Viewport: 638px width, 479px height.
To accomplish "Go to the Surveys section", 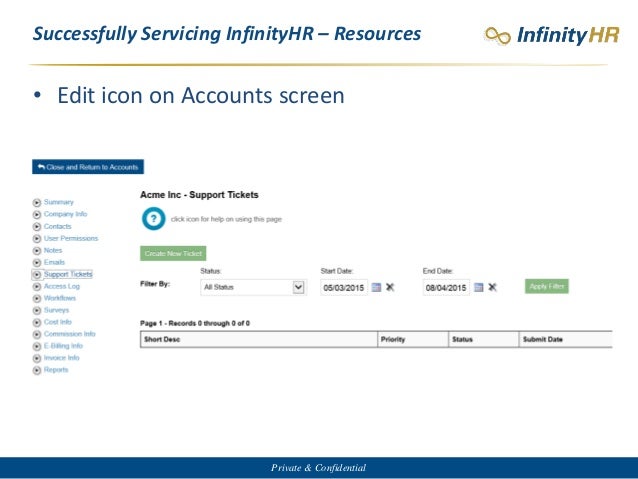I will [56, 310].
